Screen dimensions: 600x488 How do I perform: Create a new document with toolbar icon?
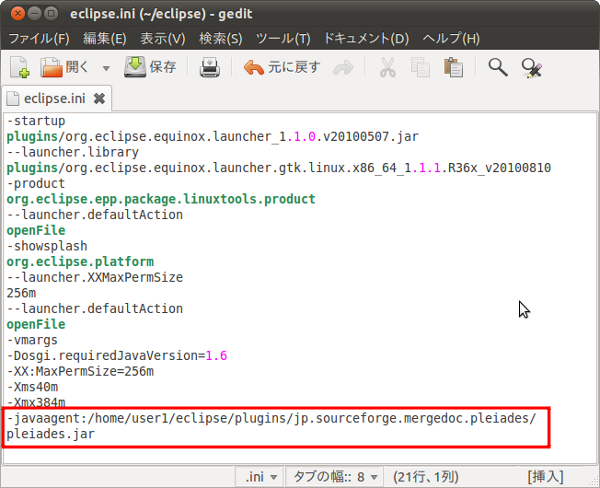(20, 67)
